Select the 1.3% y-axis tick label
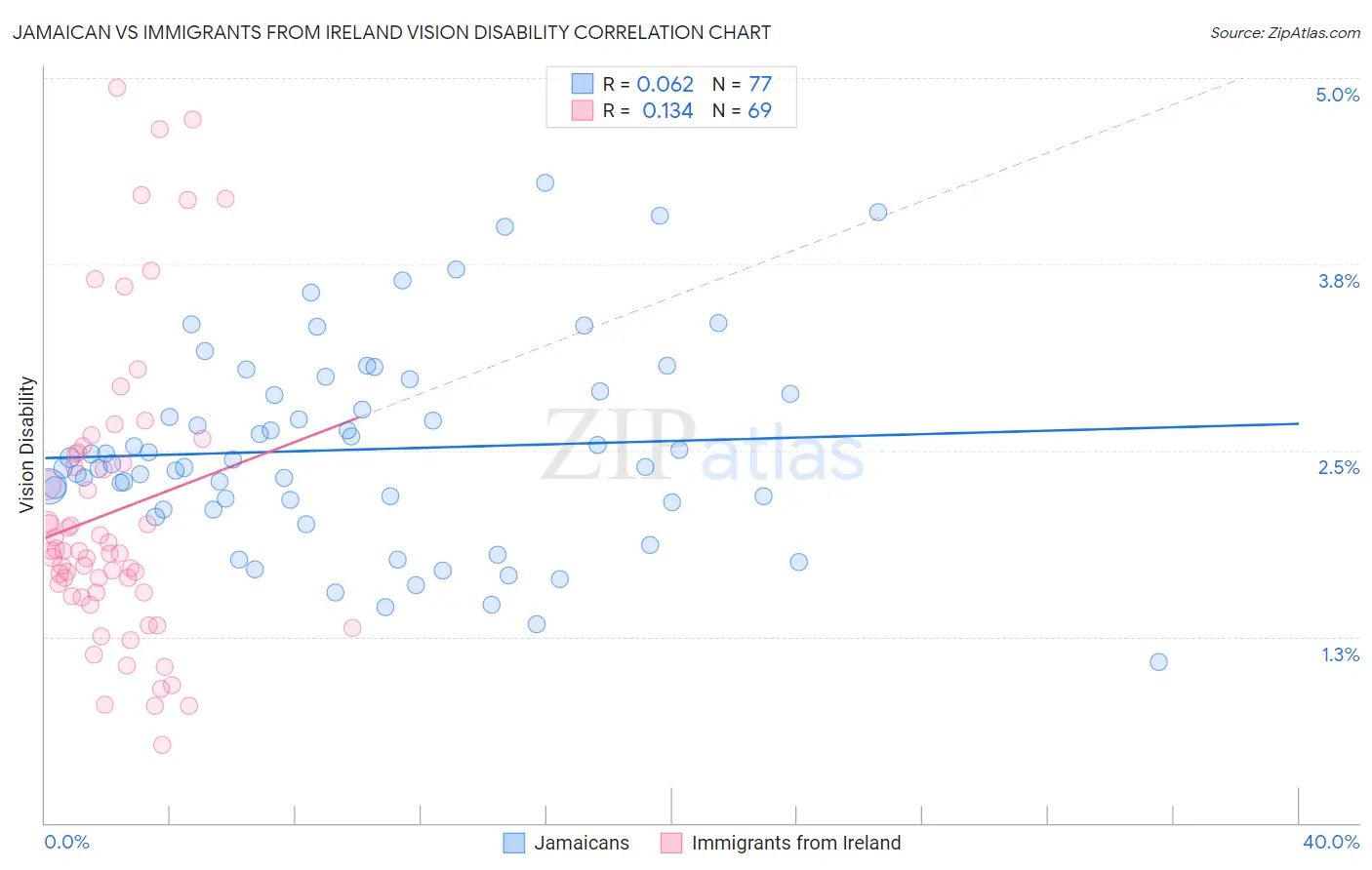This screenshot has height=870, width=1372. 1340,654
